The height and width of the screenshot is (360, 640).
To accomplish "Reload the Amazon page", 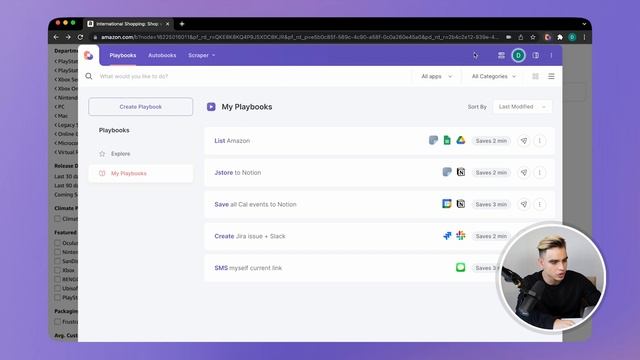I will click(80, 37).
